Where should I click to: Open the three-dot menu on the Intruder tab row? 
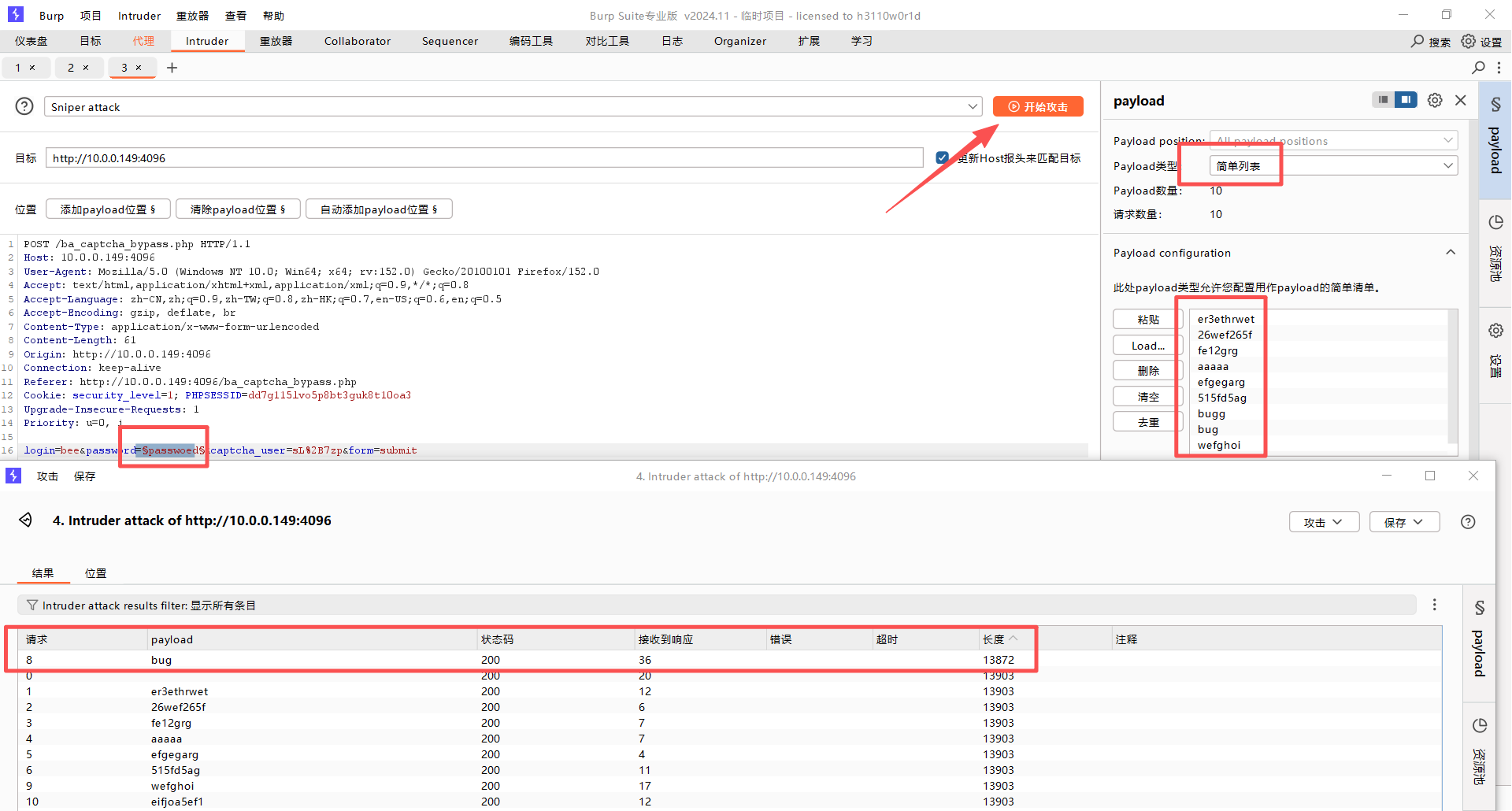tap(1499, 68)
